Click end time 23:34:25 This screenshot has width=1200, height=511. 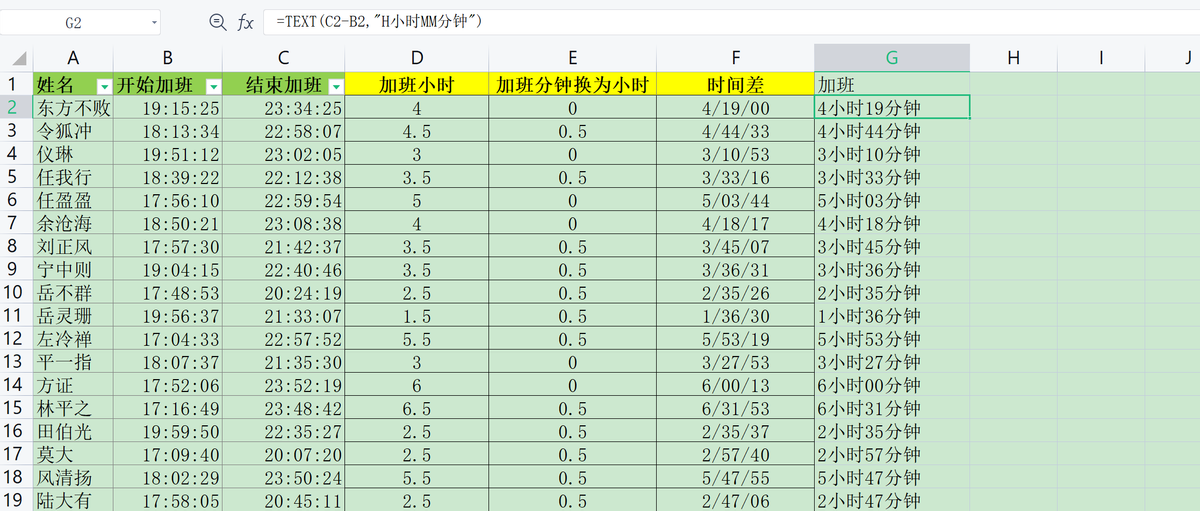click(284, 107)
